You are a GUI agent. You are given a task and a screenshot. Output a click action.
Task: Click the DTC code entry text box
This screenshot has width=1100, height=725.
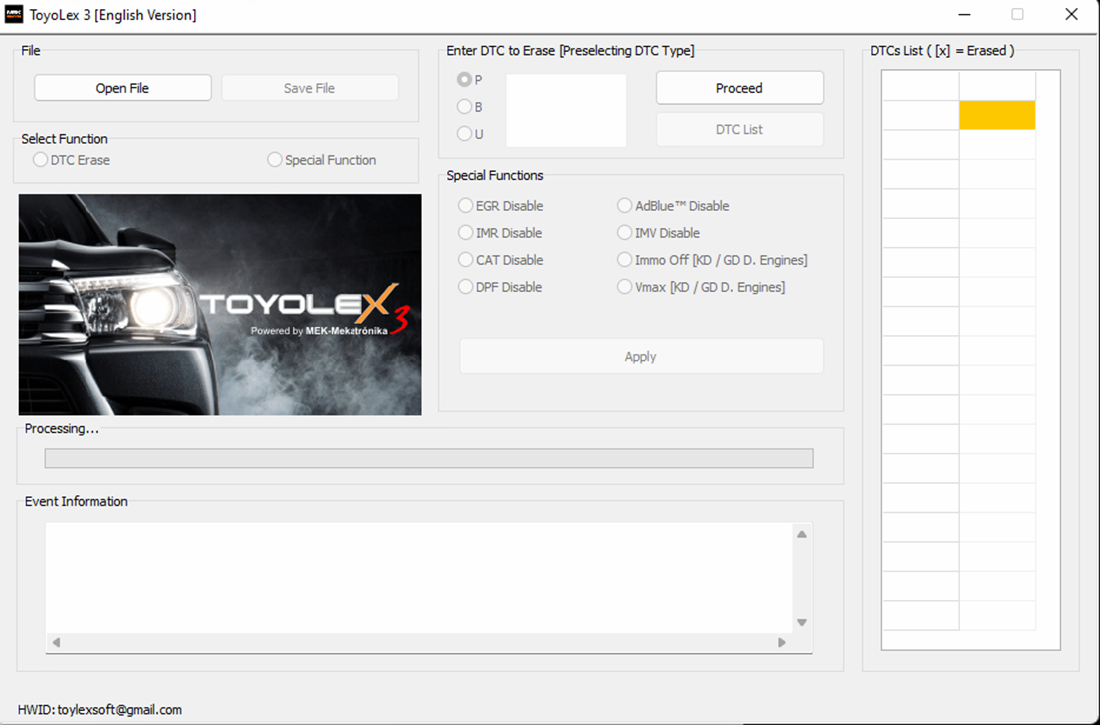[566, 110]
